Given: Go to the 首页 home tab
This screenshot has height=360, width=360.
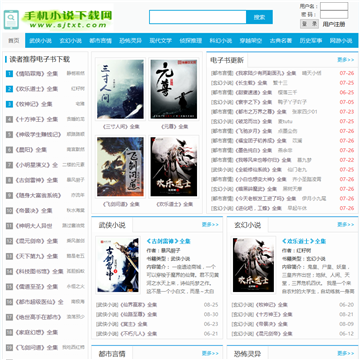Looking at the screenshot, I should coord(14,41).
